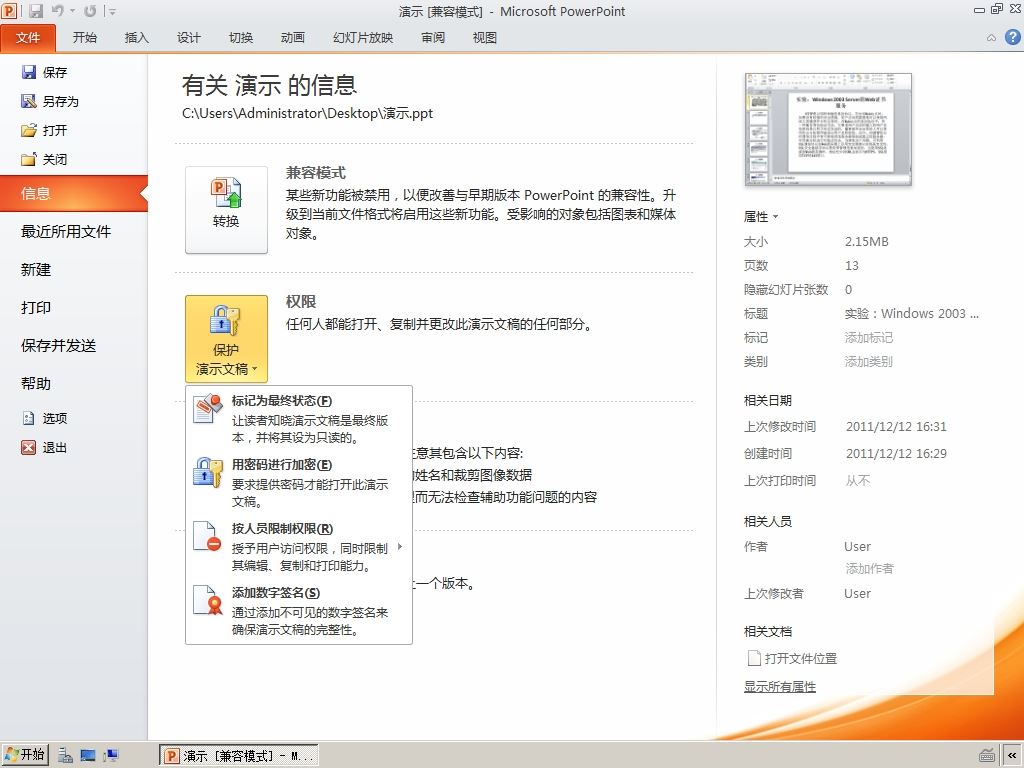Switch to the 幻灯片放映 ribbon tab
This screenshot has width=1024, height=768.
pos(363,38)
